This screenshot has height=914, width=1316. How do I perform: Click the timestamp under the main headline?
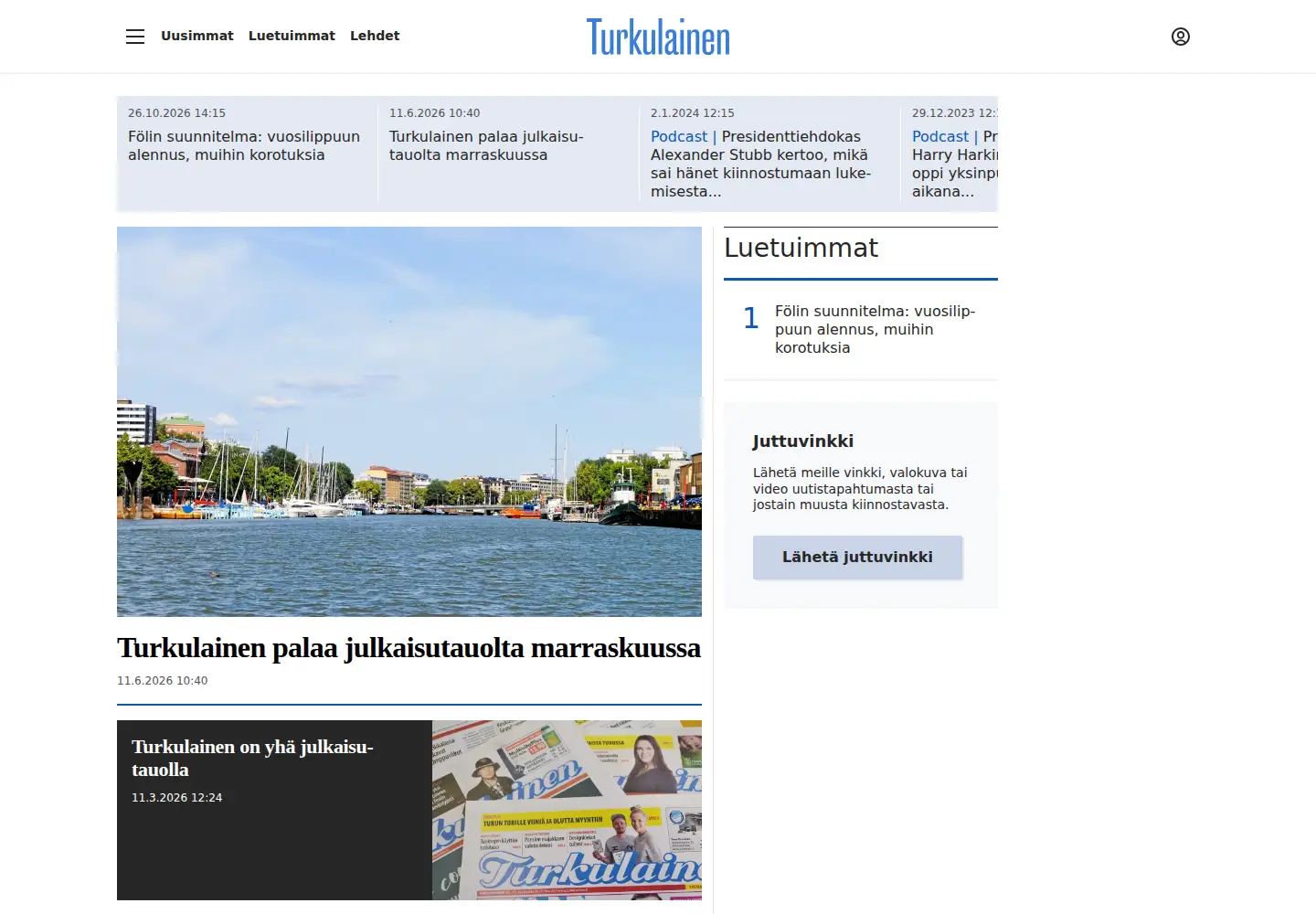click(162, 681)
